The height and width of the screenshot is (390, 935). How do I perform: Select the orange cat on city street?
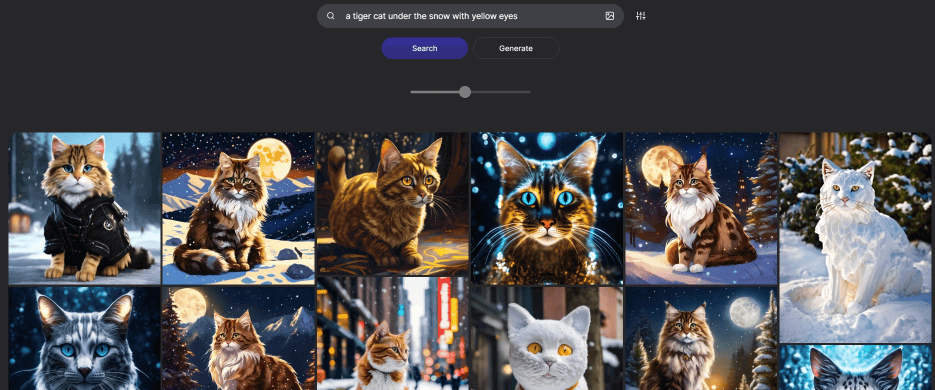[x=392, y=334]
